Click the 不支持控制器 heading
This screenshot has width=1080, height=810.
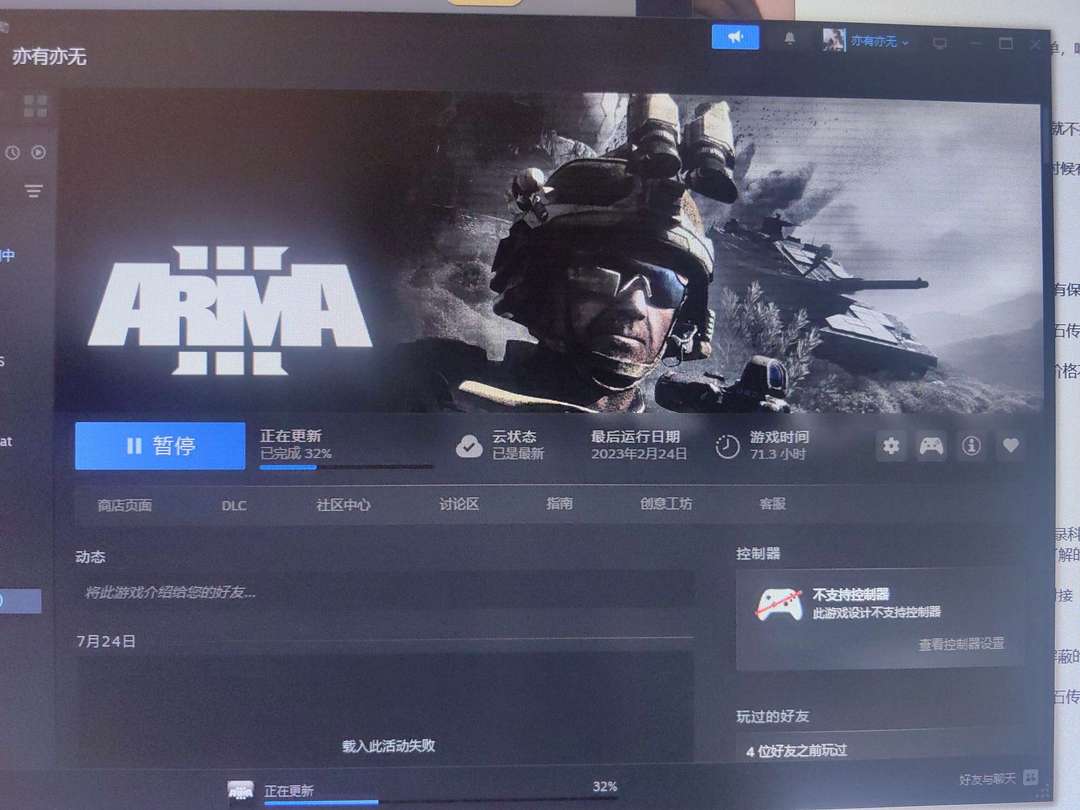pyautogui.click(x=851, y=594)
